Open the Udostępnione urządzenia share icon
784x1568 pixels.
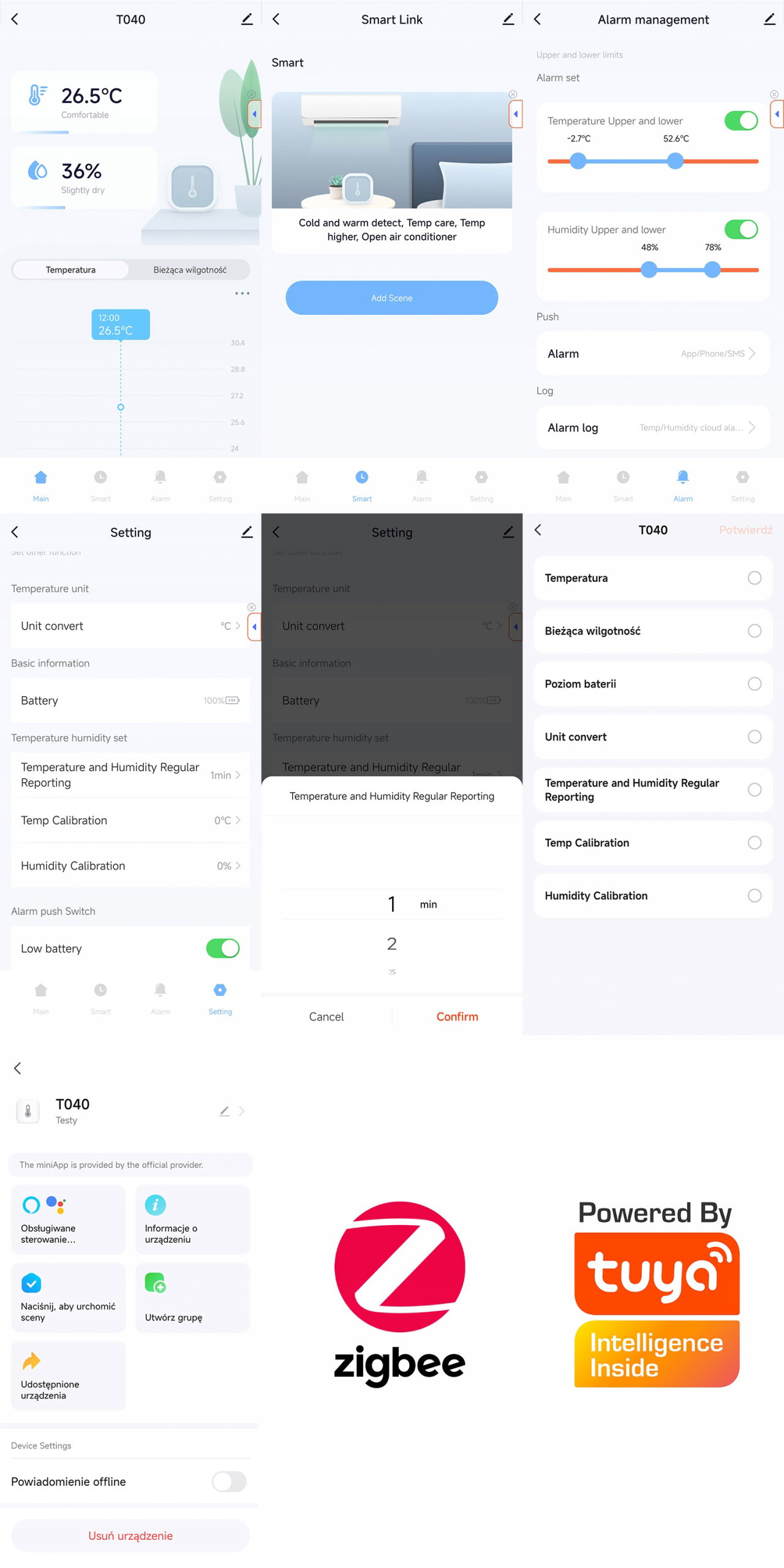(x=31, y=1360)
